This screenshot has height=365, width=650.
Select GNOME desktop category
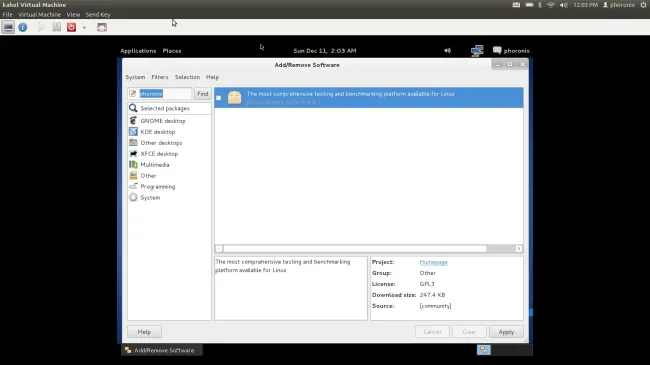[169, 121]
